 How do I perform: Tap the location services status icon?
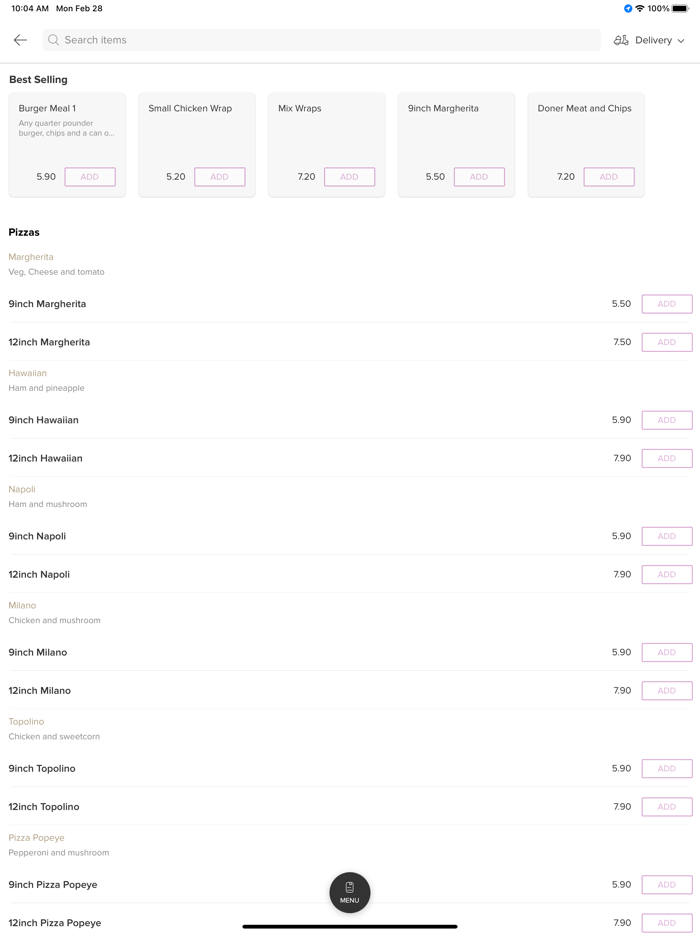[628, 9]
